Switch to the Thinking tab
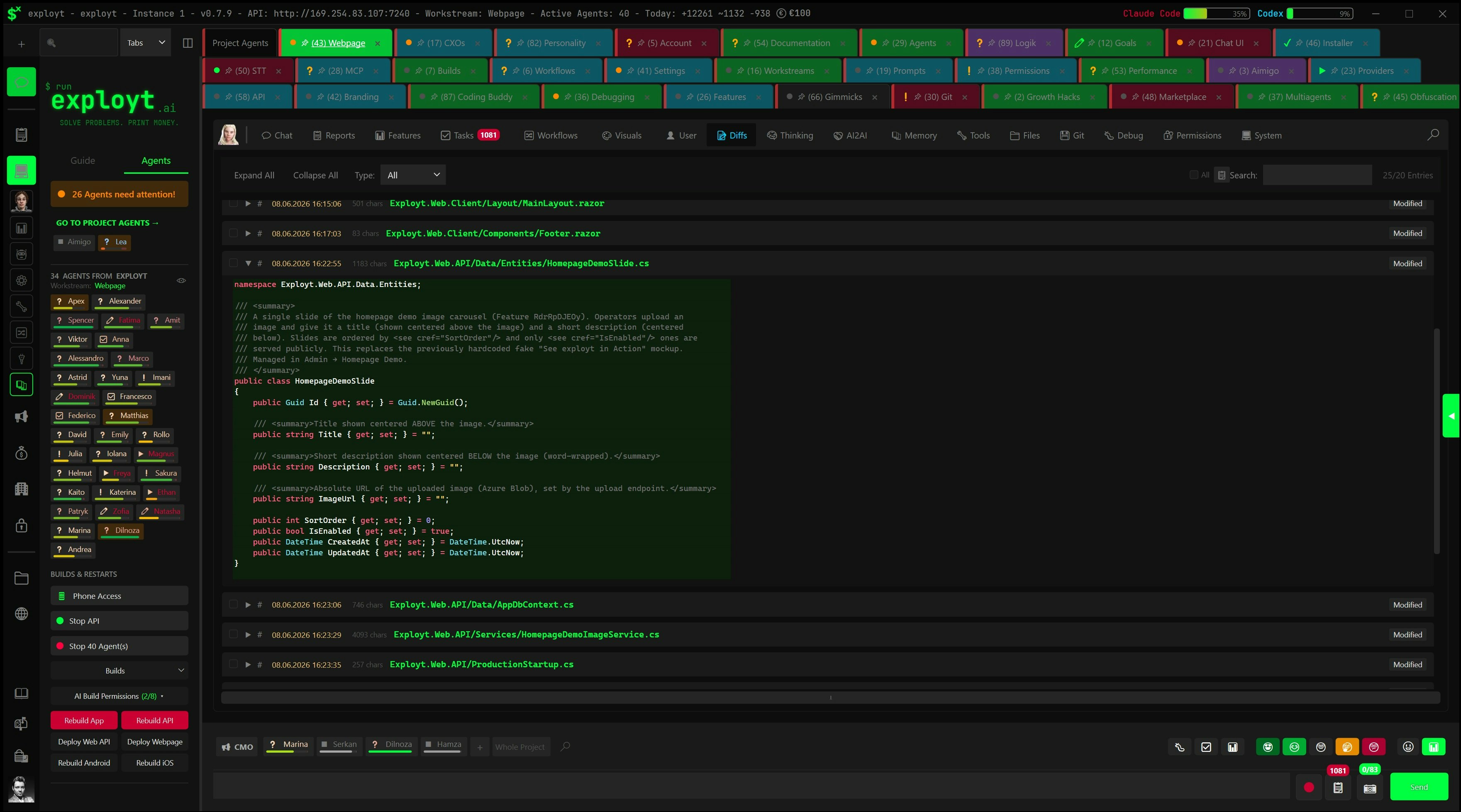This screenshot has width=1461, height=812. [x=790, y=135]
